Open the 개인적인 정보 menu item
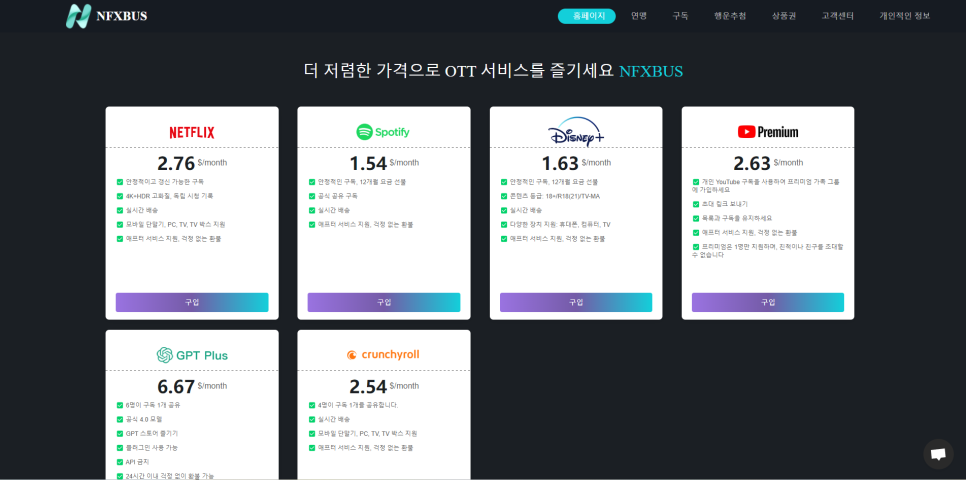The image size is (966, 480). tap(904, 16)
